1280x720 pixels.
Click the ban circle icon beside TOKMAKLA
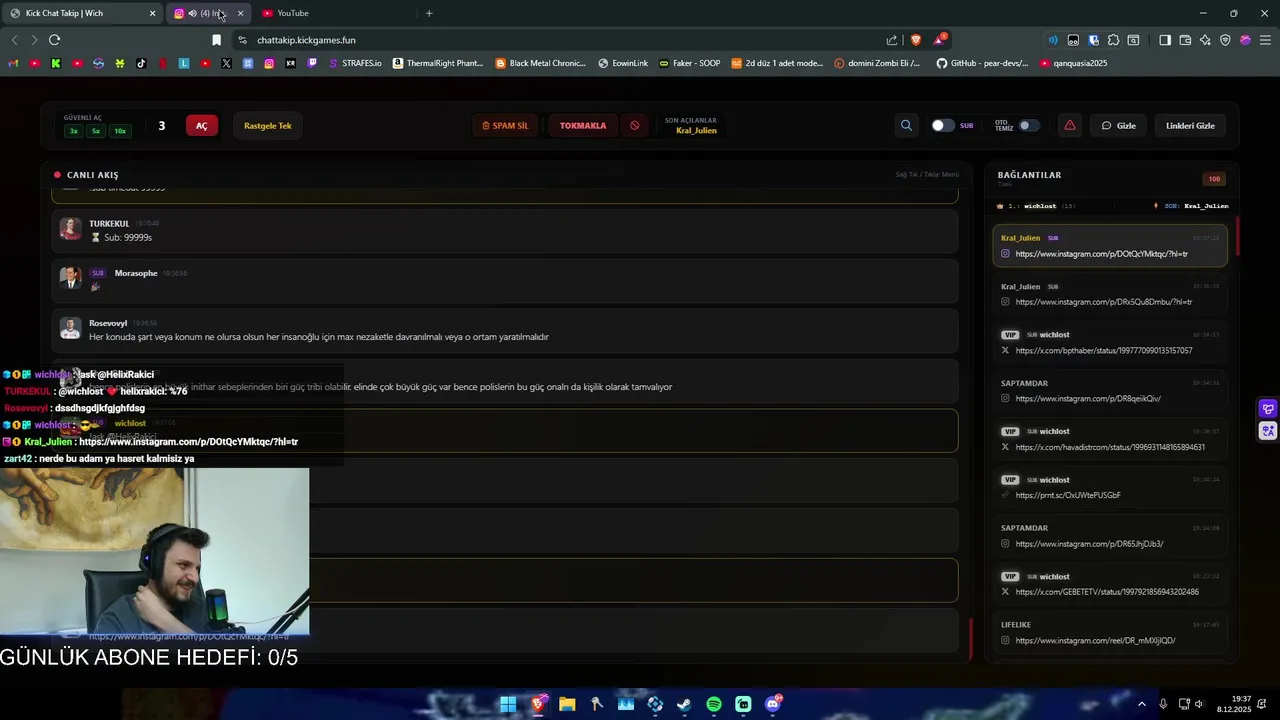tap(634, 126)
